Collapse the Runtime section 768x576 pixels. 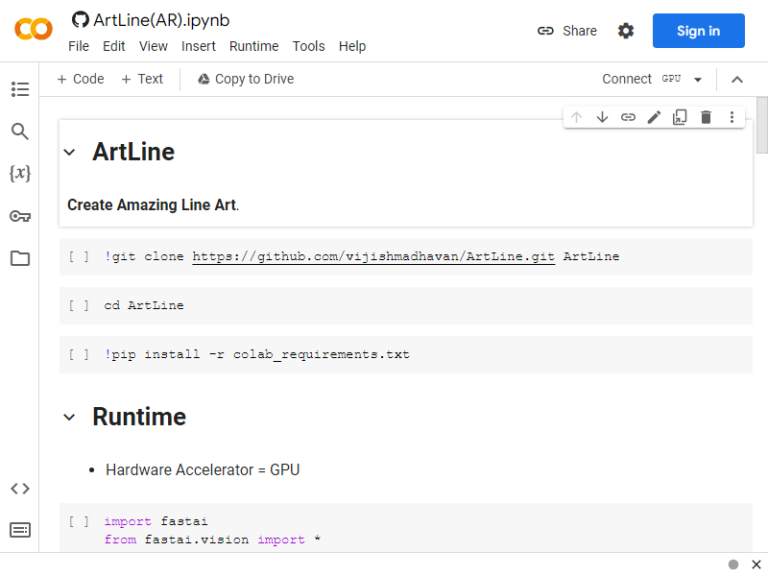point(70,417)
